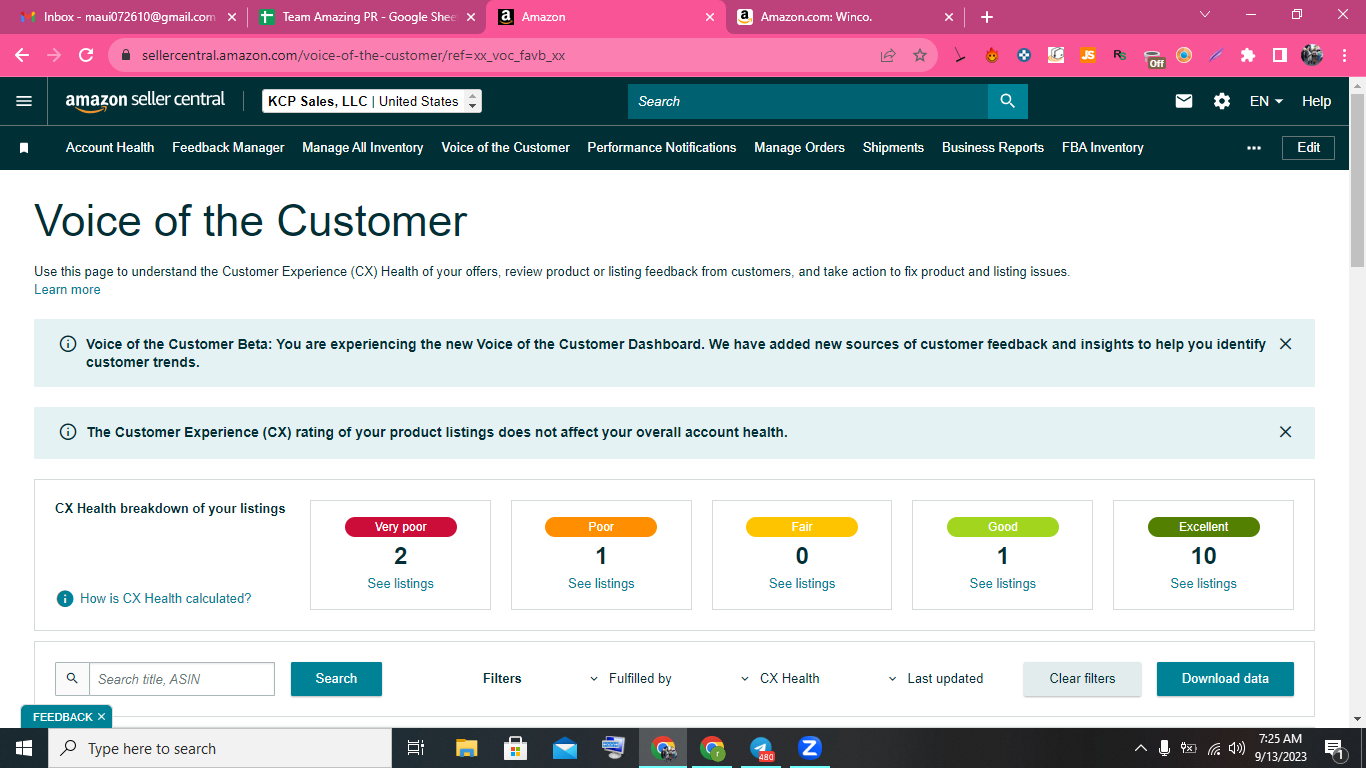Show hidden system tray icons
This screenshot has width=1366, height=768.
[1141, 748]
